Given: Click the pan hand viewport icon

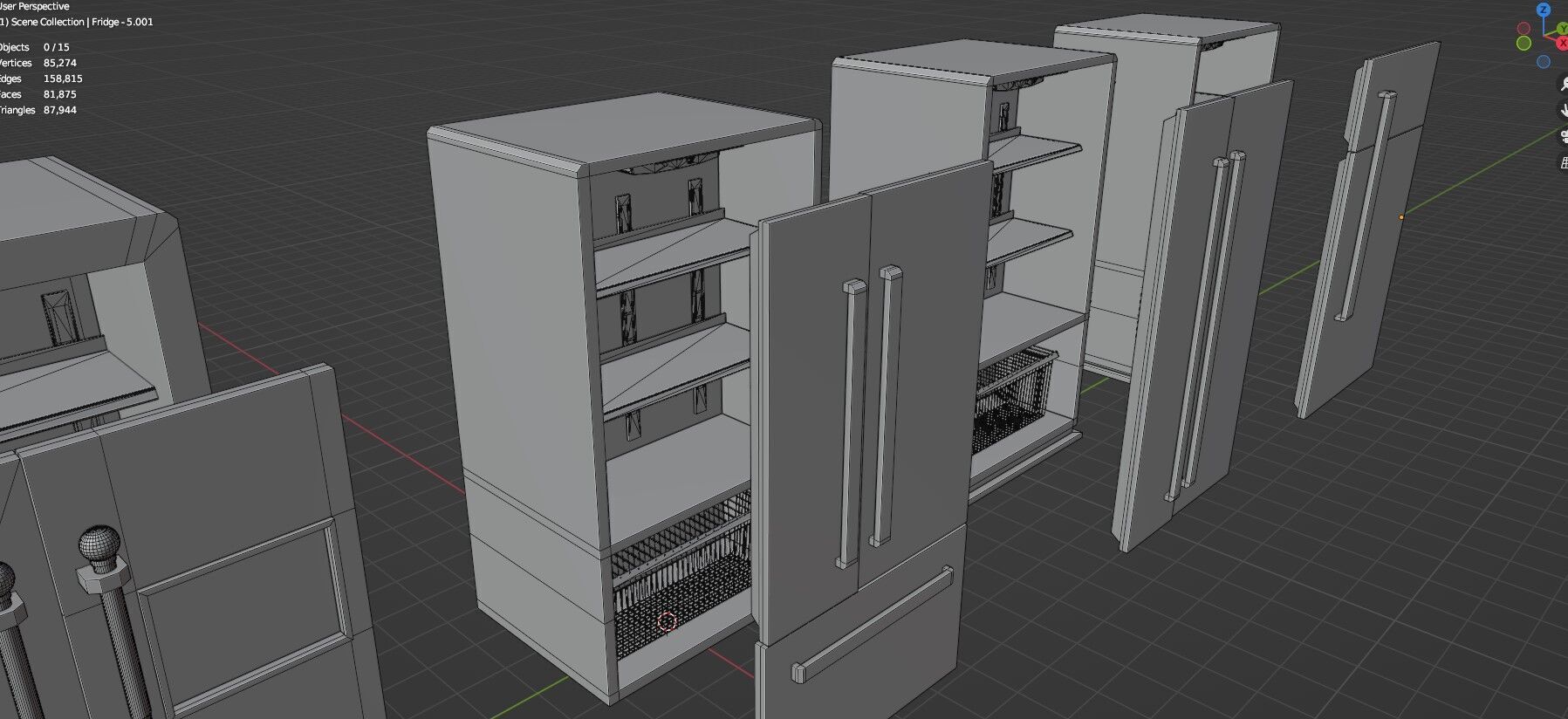Looking at the screenshot, I should click(1563, 110).
